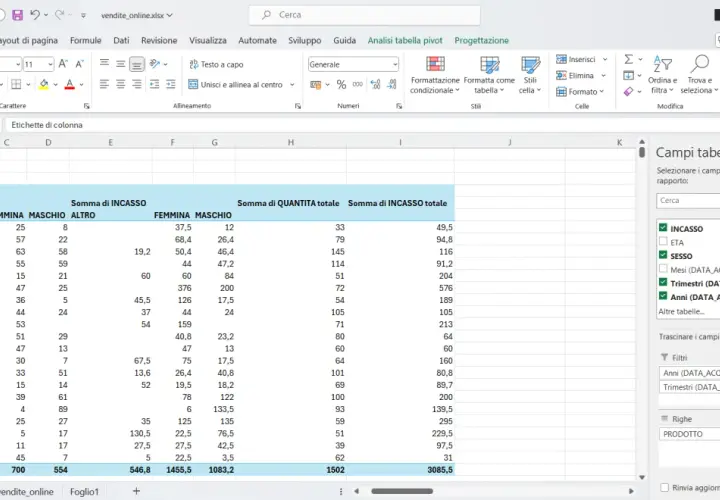Apply the red font color

coord(70,84)
